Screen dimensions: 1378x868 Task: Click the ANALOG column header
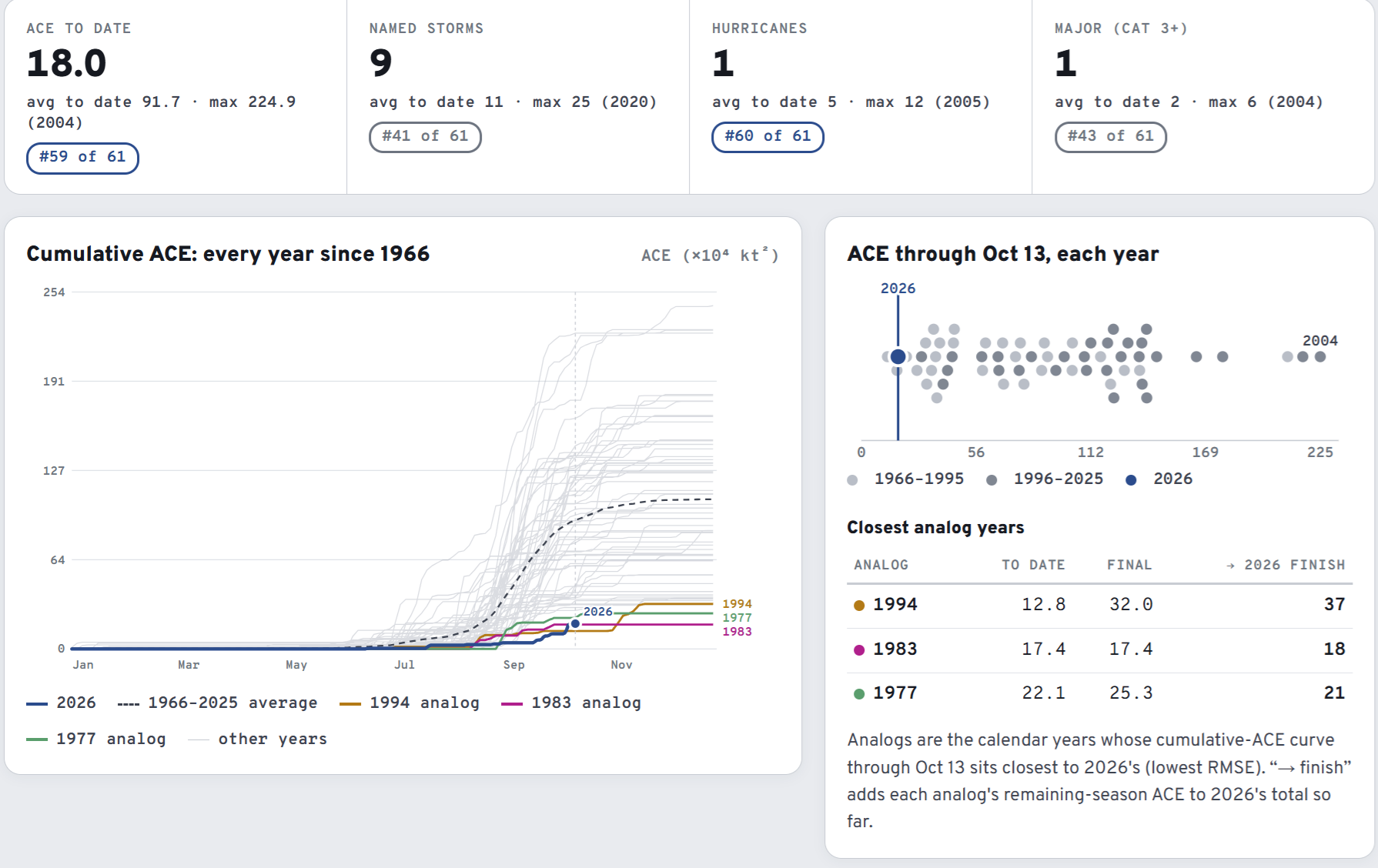click(x=881, y=565)
